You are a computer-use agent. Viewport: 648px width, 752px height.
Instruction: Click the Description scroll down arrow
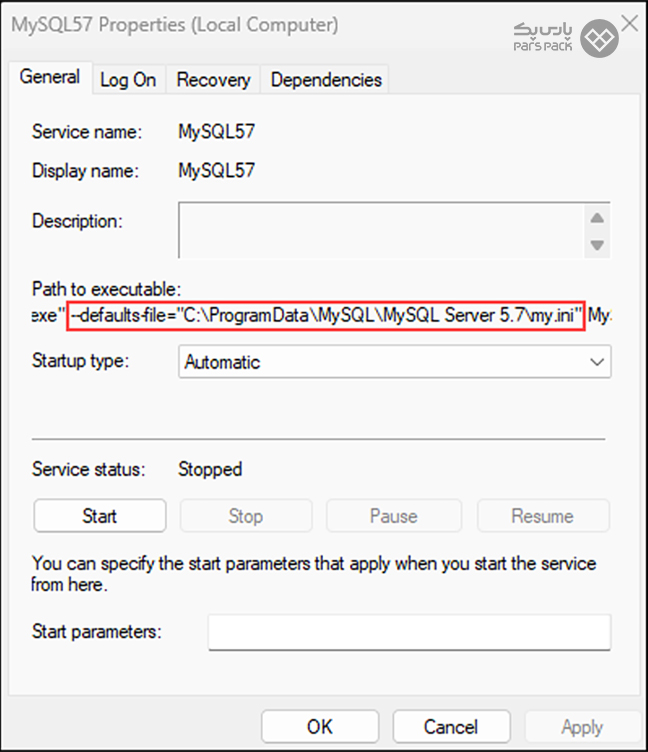point(597,245)
